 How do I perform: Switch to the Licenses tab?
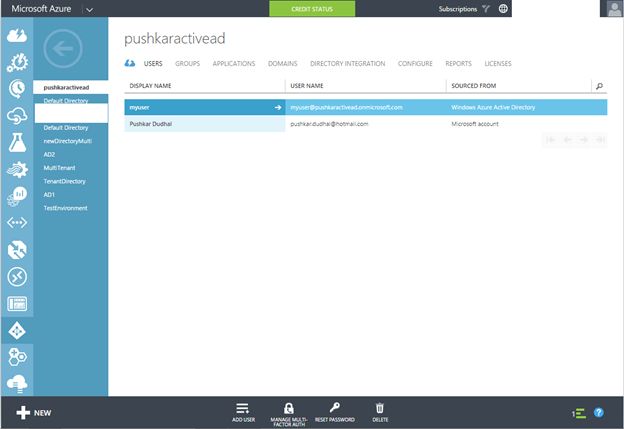point(498,64)
